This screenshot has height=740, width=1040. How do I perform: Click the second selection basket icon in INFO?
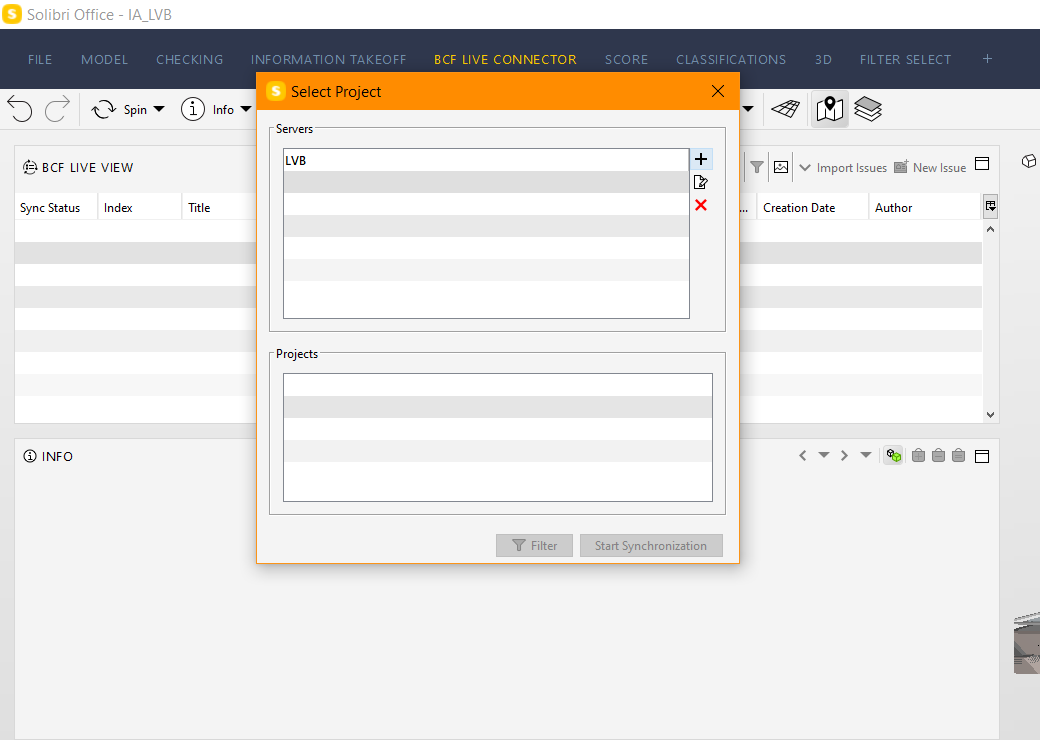click(939, 455)
